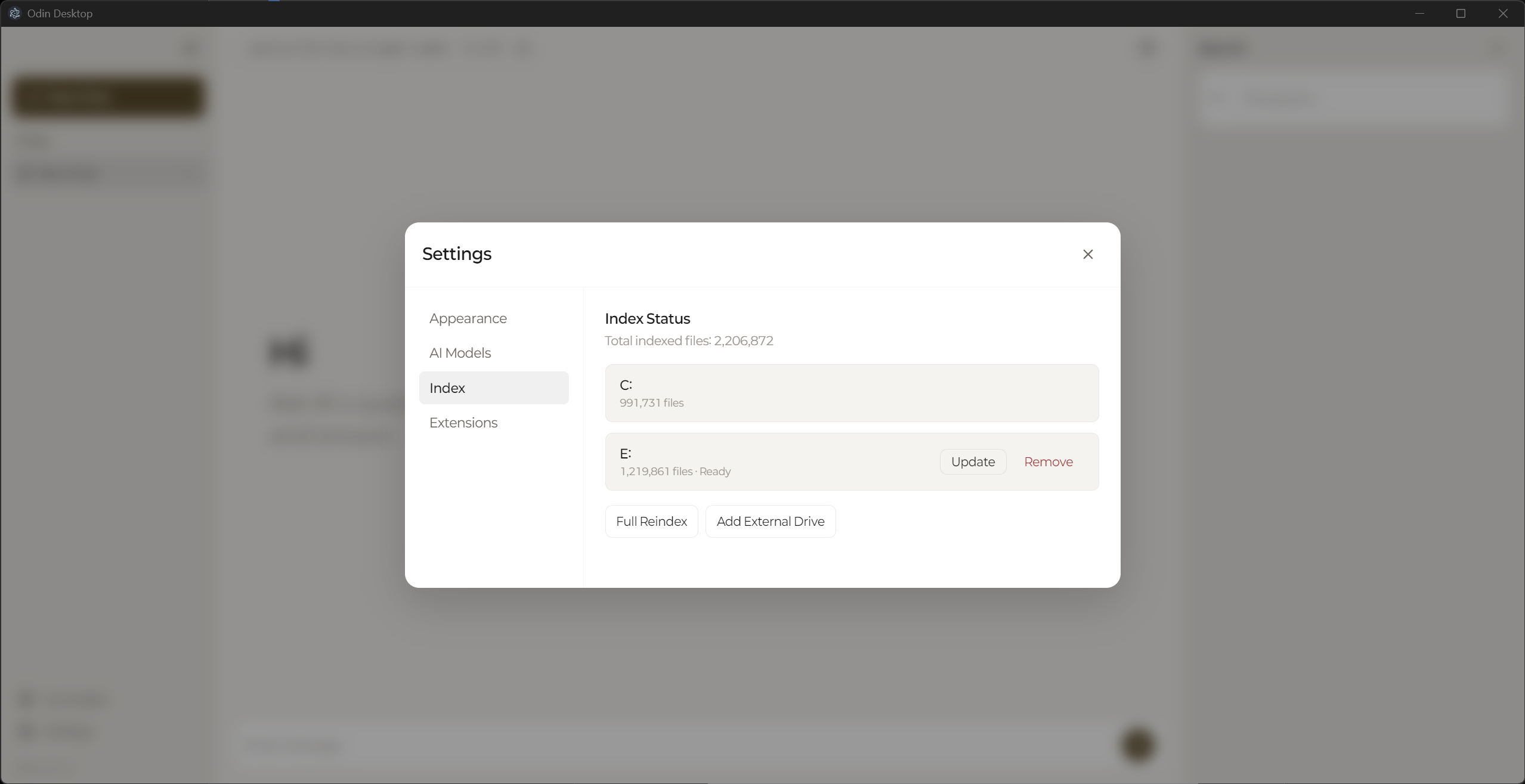This screenshot has height=784, width=1525.
Task: Close the Settings dialog with the X
Action: coord(1087,255)
